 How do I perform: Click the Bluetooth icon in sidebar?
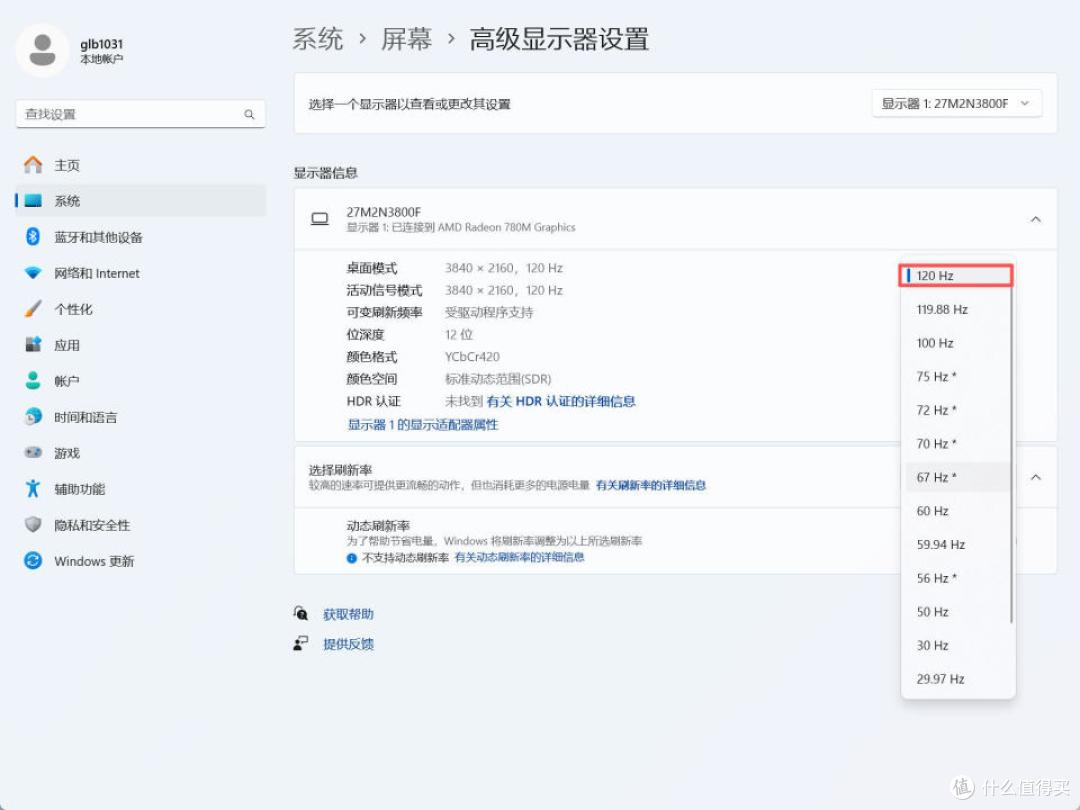(x=32, y=237)
